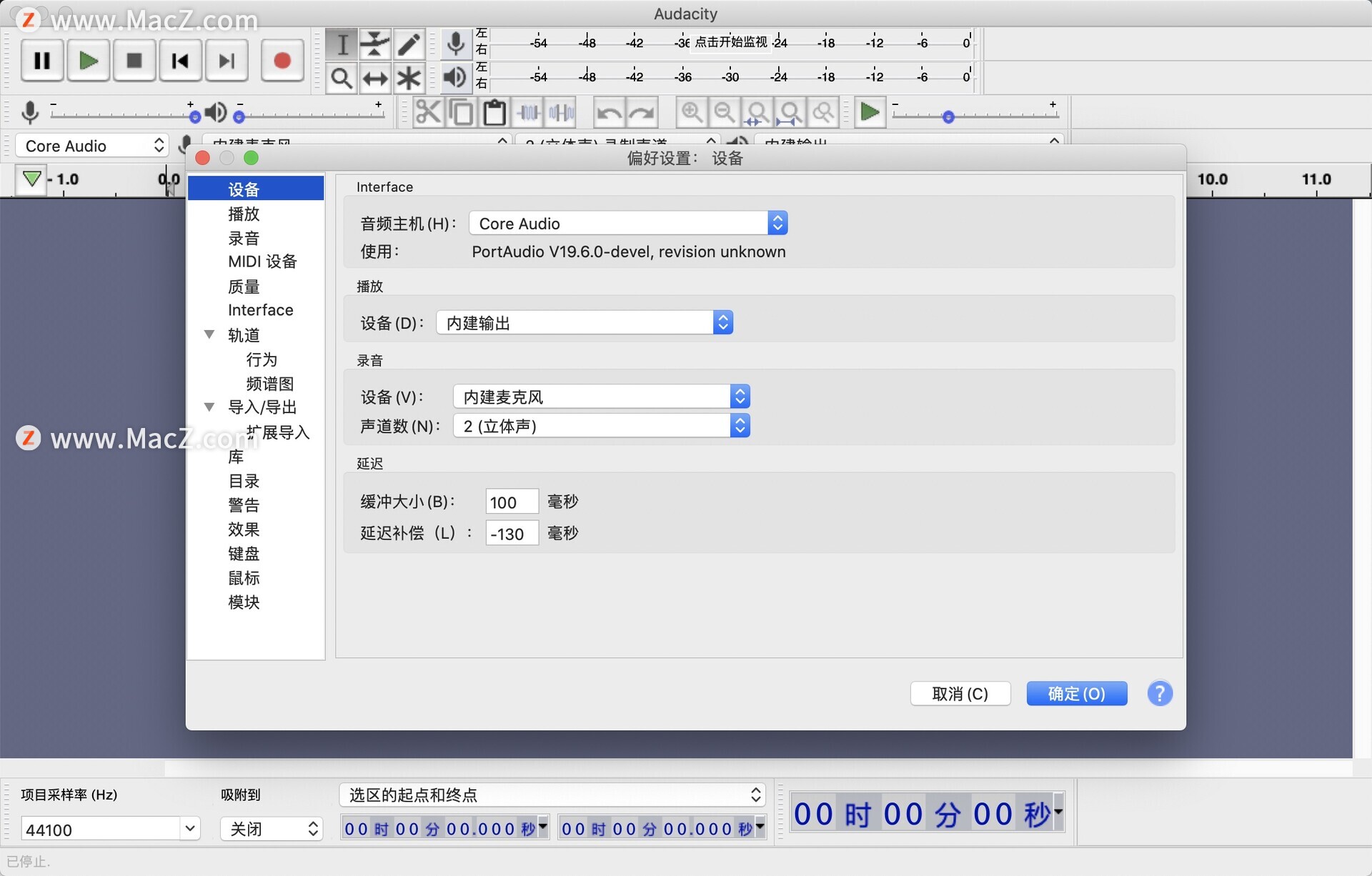Select 录音 in preferences sidebar

(244, 238)
